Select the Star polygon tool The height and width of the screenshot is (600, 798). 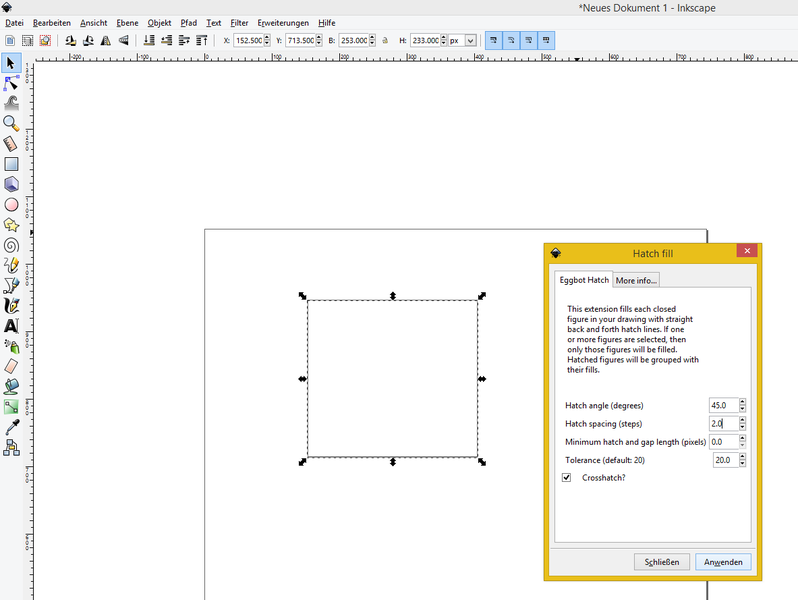click(x=11, y=225)
